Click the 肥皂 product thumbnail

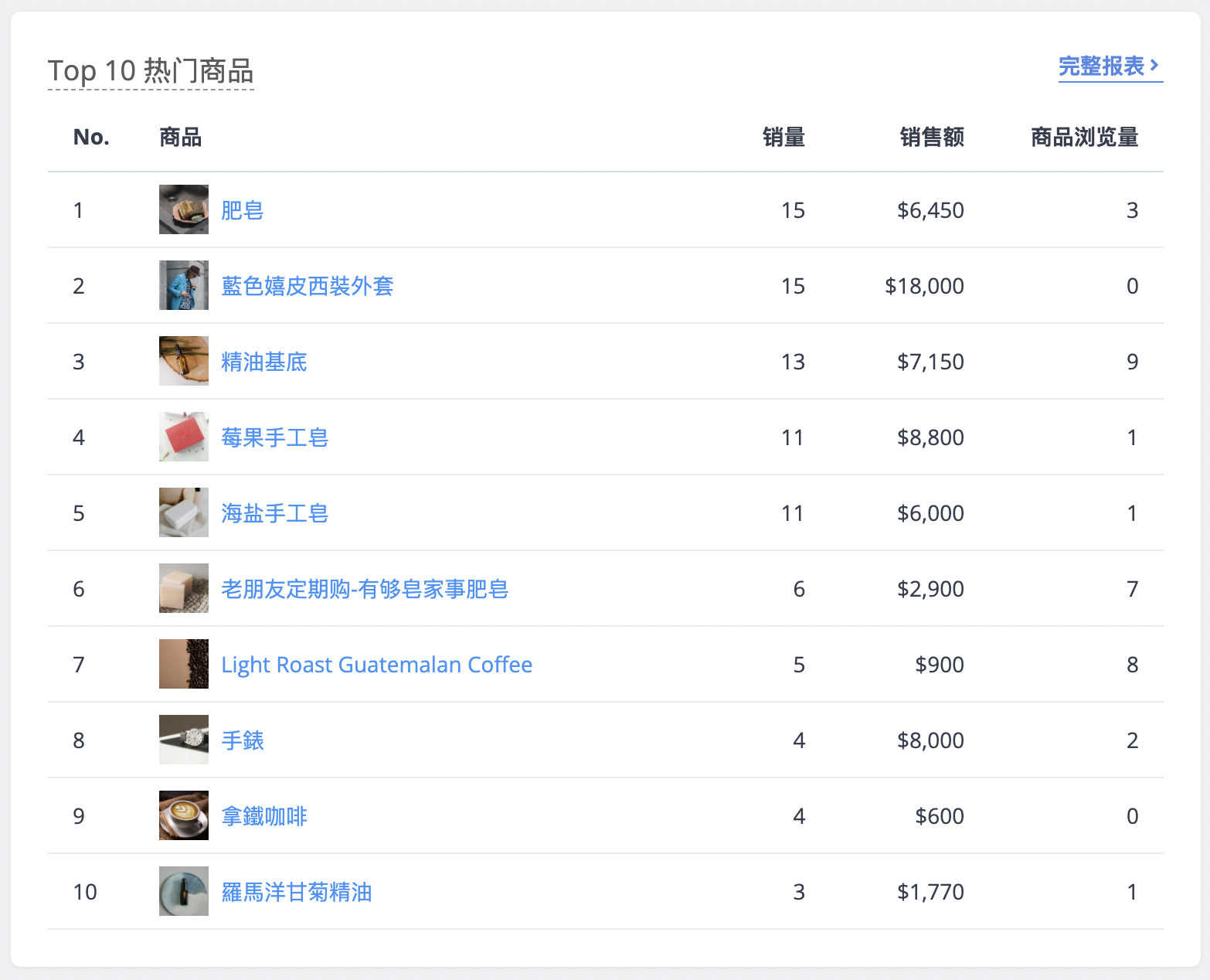(x=184, y=209)
